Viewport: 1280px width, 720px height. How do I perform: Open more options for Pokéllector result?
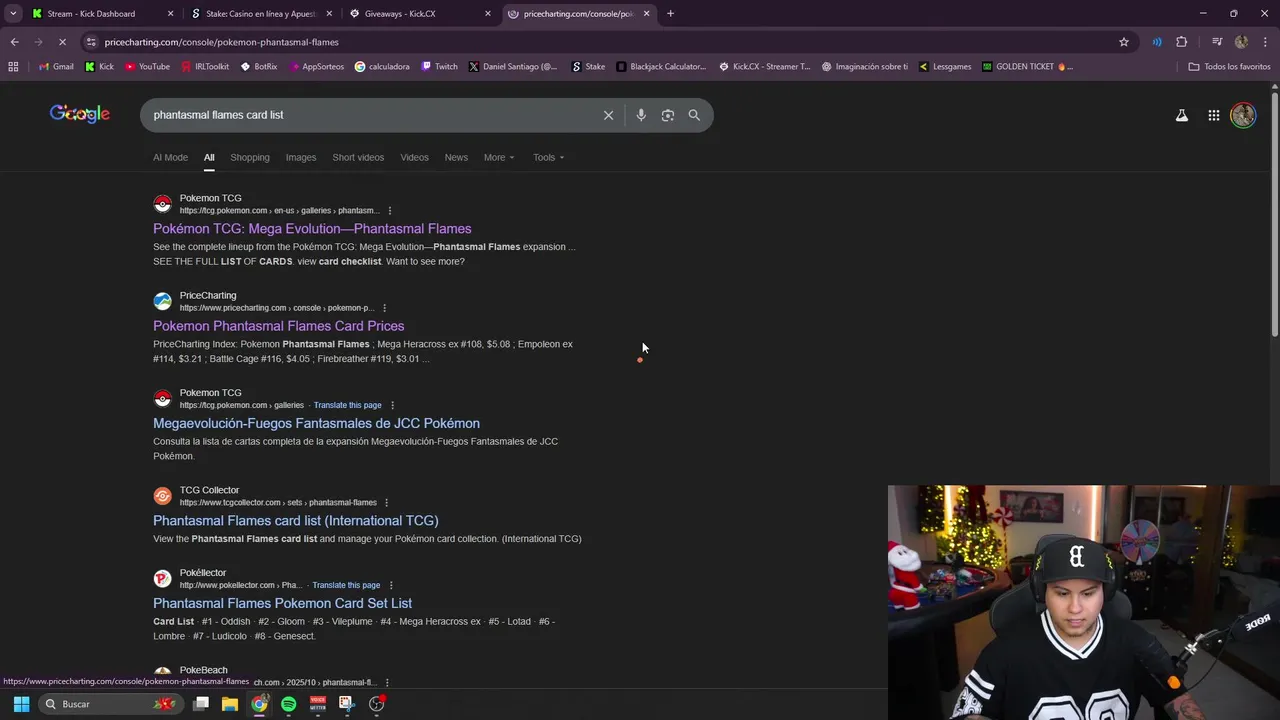[390, 585]
